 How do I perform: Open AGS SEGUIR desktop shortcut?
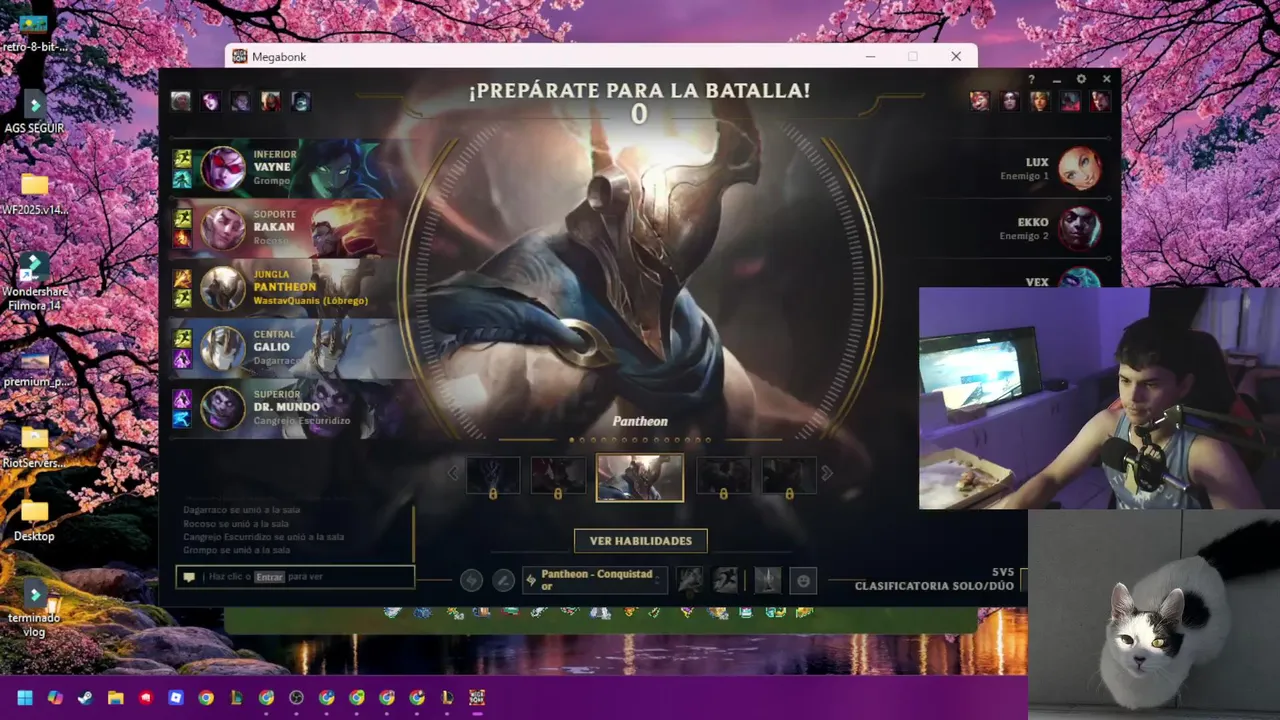coord(34,111)
